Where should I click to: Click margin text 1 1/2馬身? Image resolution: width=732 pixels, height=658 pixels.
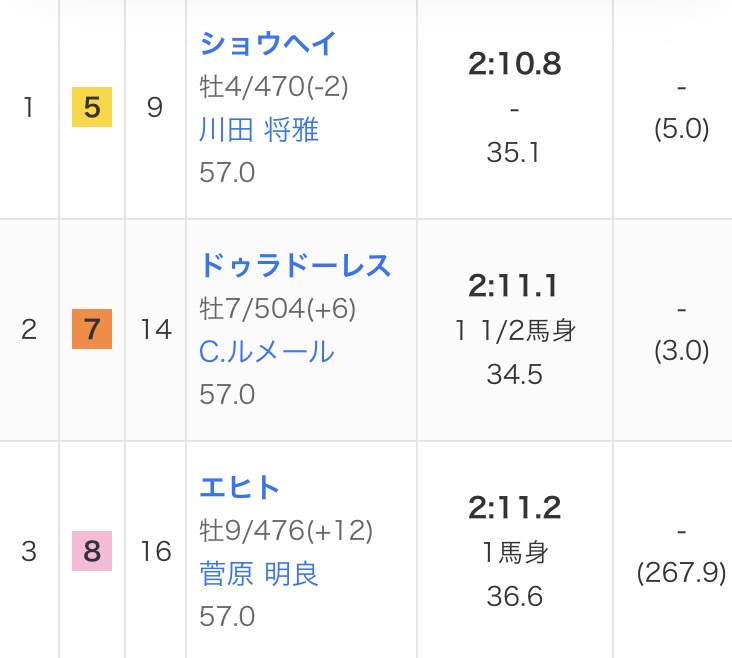click(515, 331)
